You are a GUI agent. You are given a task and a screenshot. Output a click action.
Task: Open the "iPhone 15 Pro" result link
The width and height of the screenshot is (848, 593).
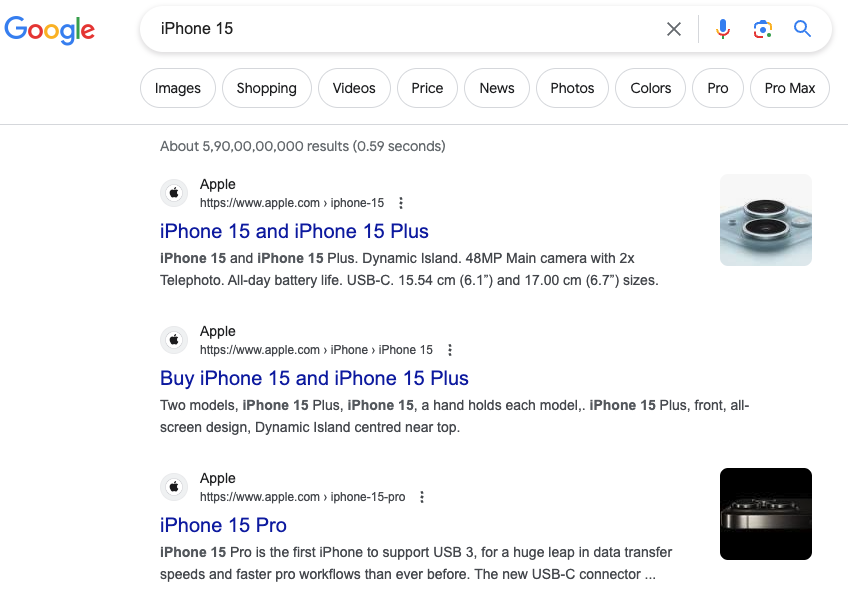(x=223, y=525)
